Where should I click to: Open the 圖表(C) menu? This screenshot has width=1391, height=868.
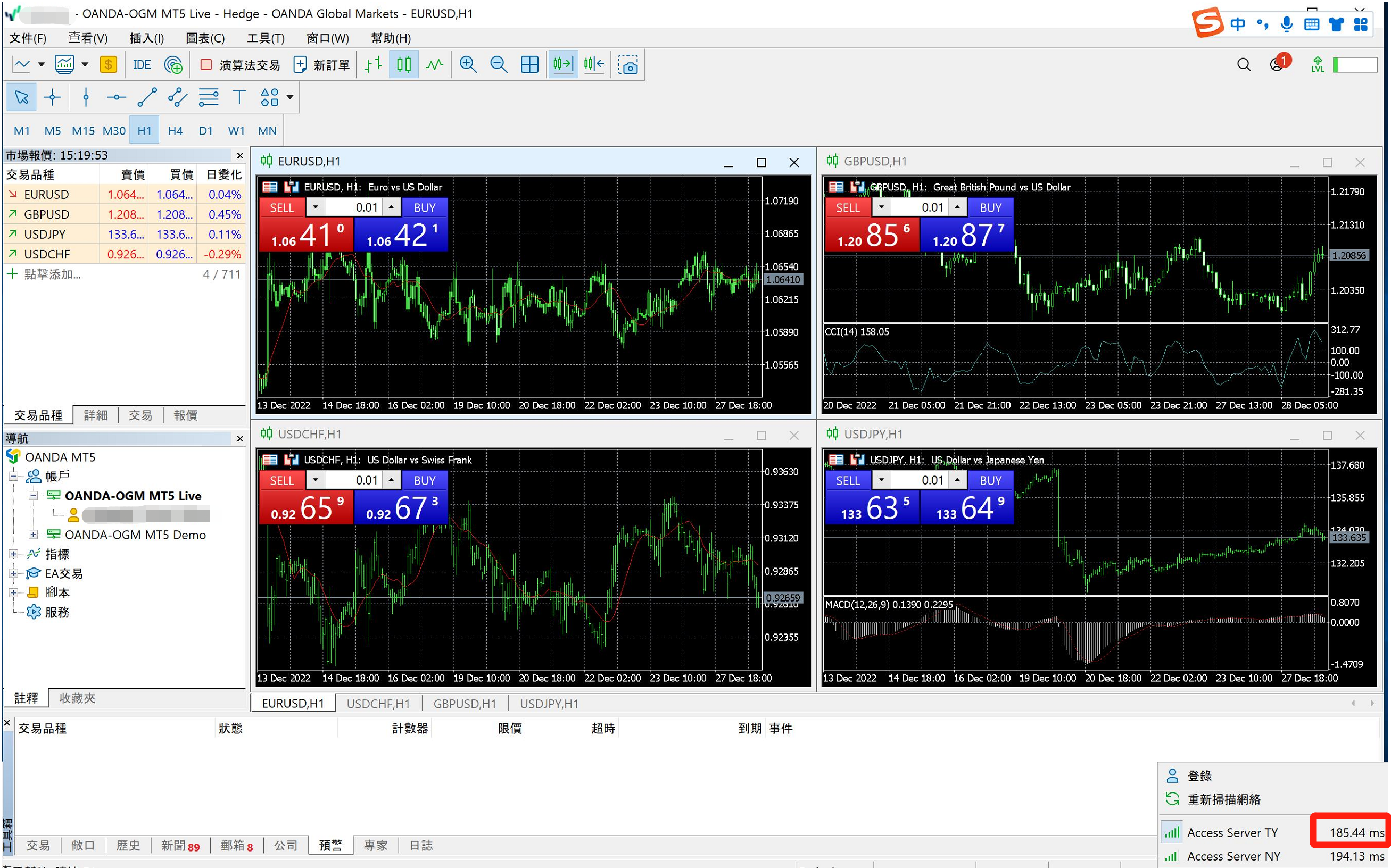click(205, 38)
